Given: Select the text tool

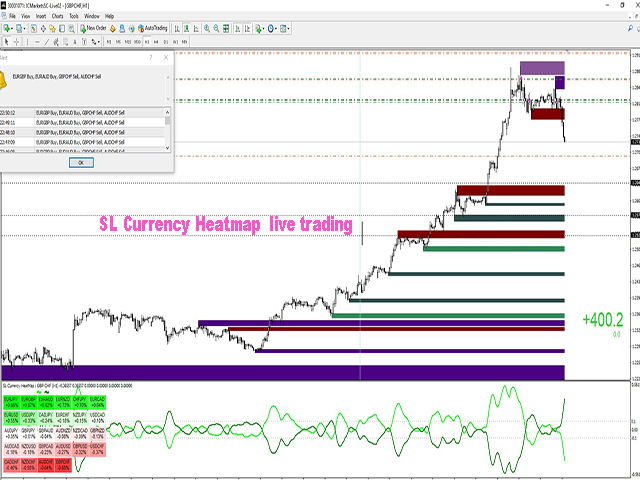Looking at the screenshot, I should pos(75,42).
